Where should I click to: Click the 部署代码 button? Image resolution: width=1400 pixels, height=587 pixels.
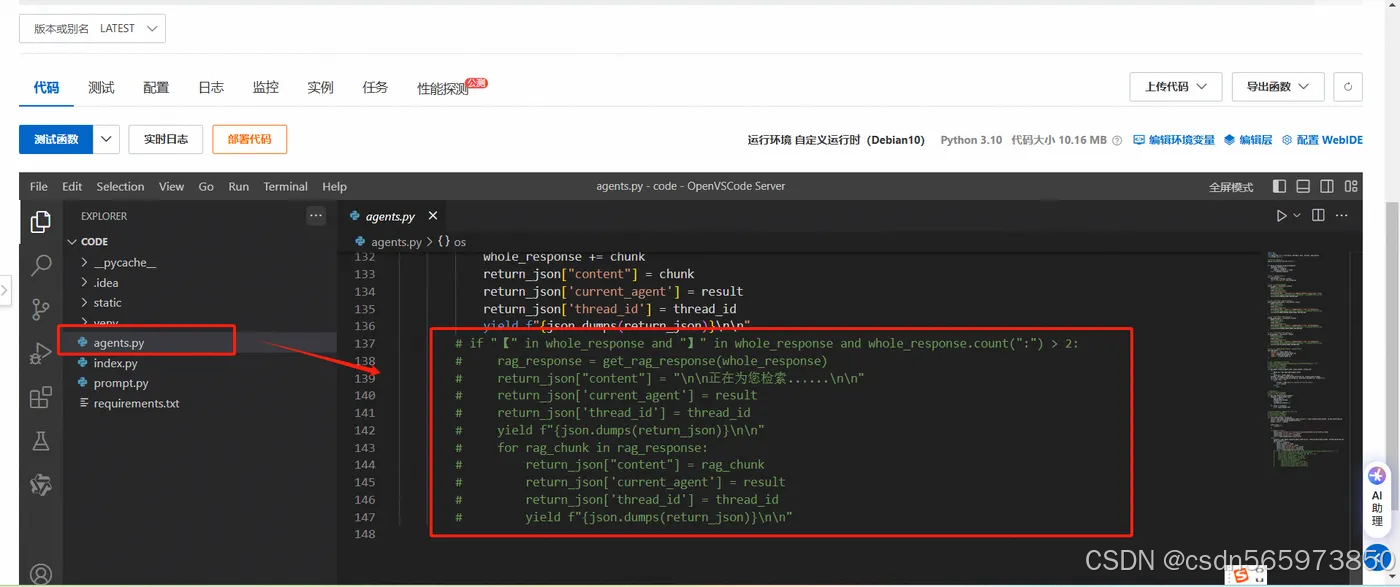[250, 139]
